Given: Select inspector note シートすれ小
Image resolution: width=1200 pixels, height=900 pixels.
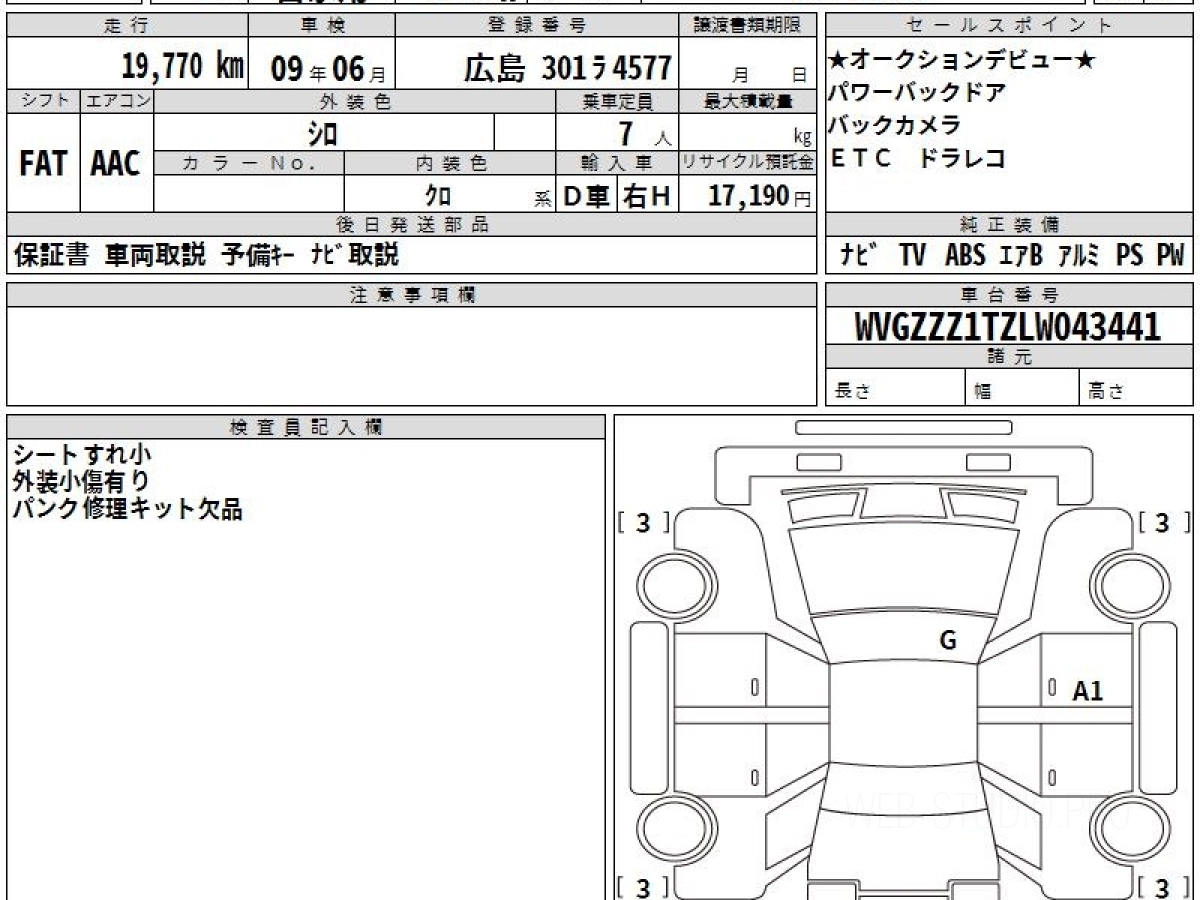Looking at the screenshot, I should pos(82,456).
